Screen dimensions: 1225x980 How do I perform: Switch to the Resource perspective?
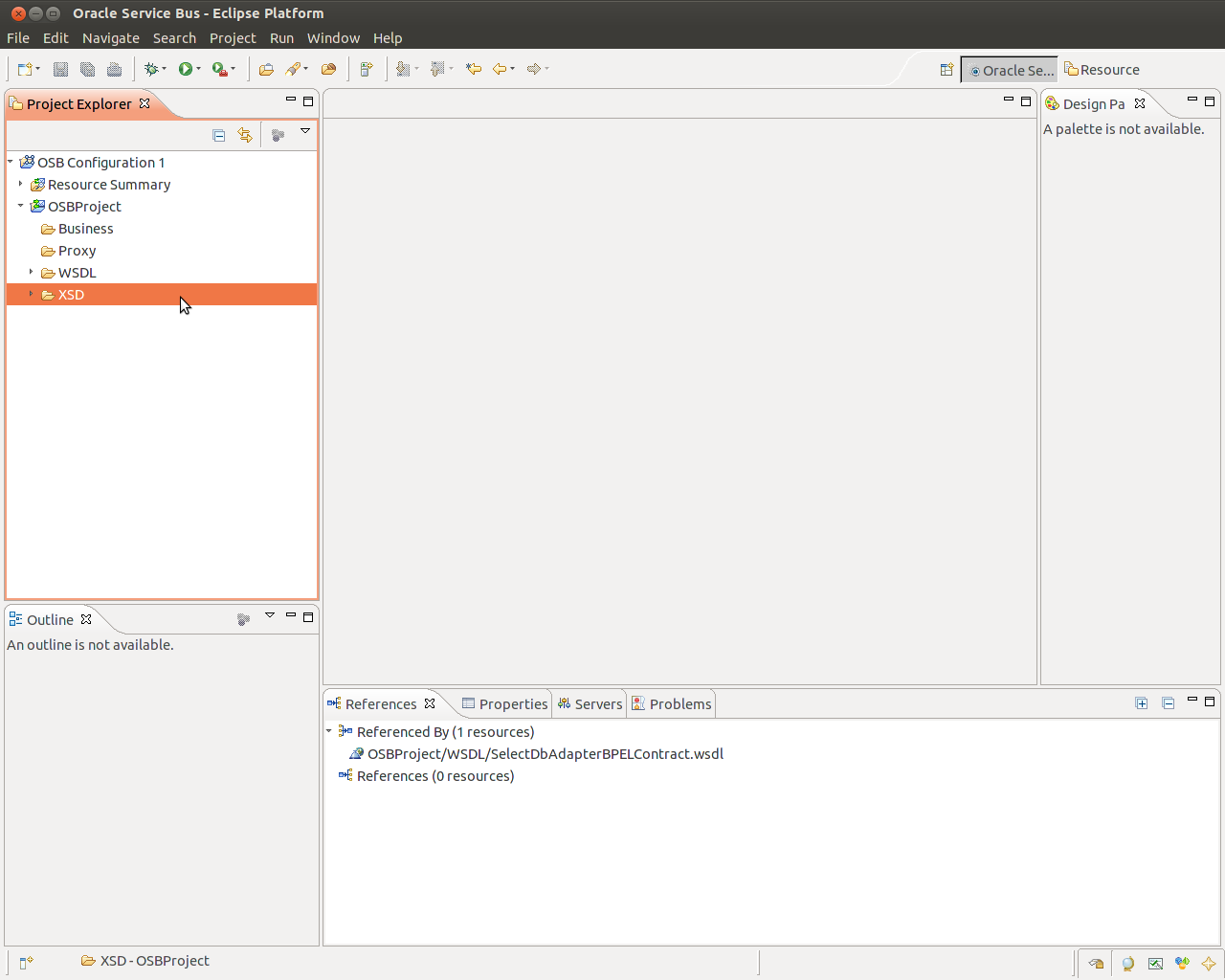coord(1102,70)
